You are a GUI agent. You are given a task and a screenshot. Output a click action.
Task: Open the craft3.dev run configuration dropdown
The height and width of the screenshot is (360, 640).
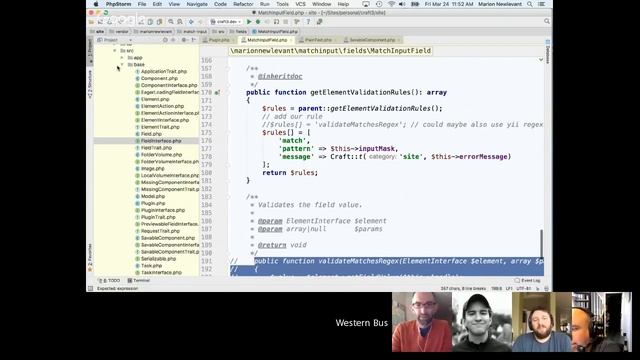pos(226,22)
